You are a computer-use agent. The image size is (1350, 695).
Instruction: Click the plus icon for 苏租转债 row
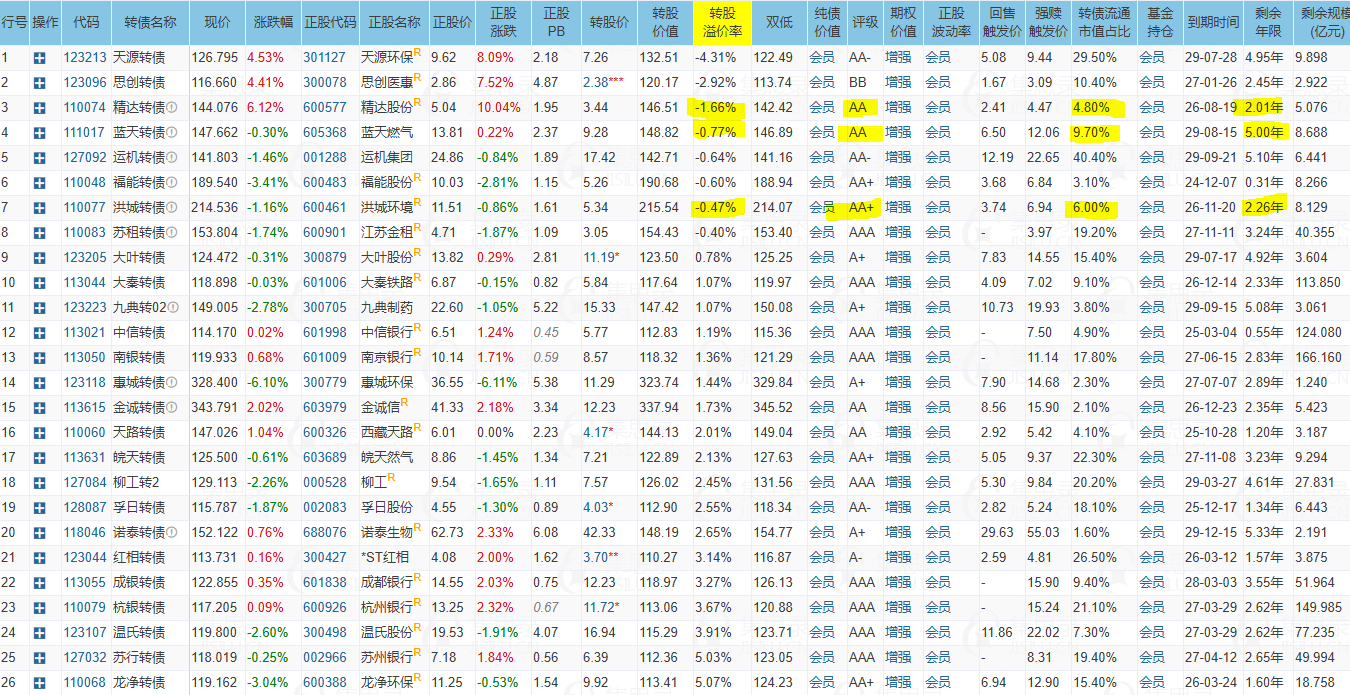click(x=39, y=233)
